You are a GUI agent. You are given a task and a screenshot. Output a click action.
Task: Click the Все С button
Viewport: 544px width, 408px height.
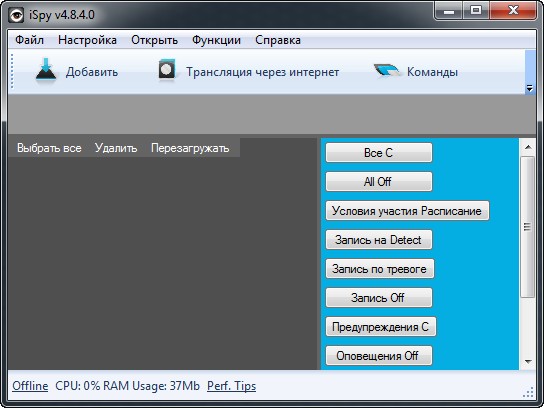click(x=379, y=153)
